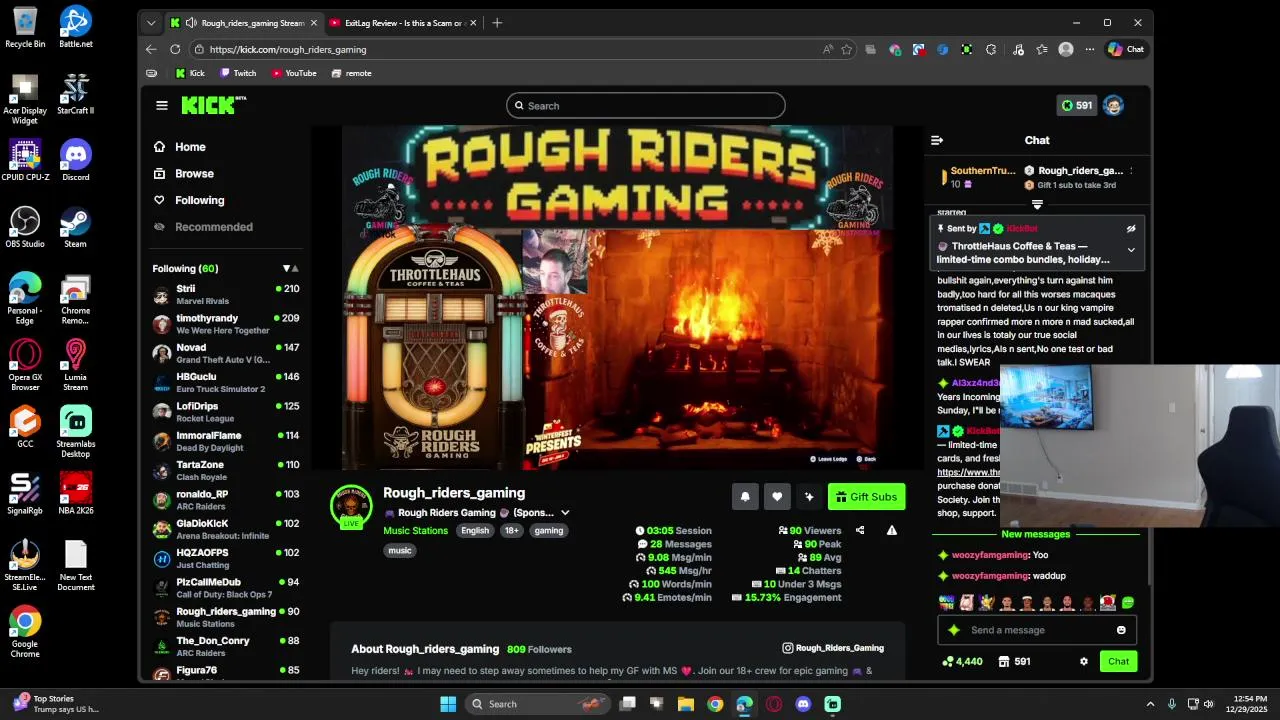1280x720 pixels.
Task: Collapse the chat panel with the arrow icon
Action: tap(937, 141)
